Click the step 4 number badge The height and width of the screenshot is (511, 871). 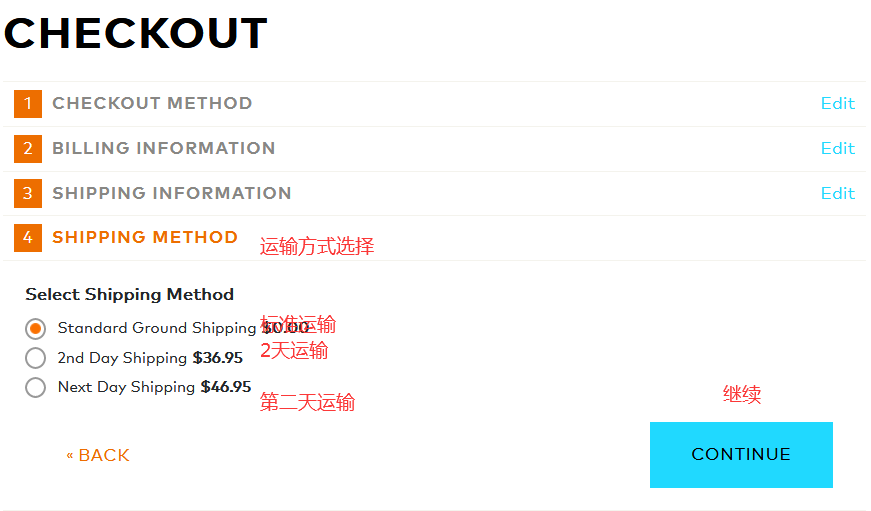click(x=28, y=238)
